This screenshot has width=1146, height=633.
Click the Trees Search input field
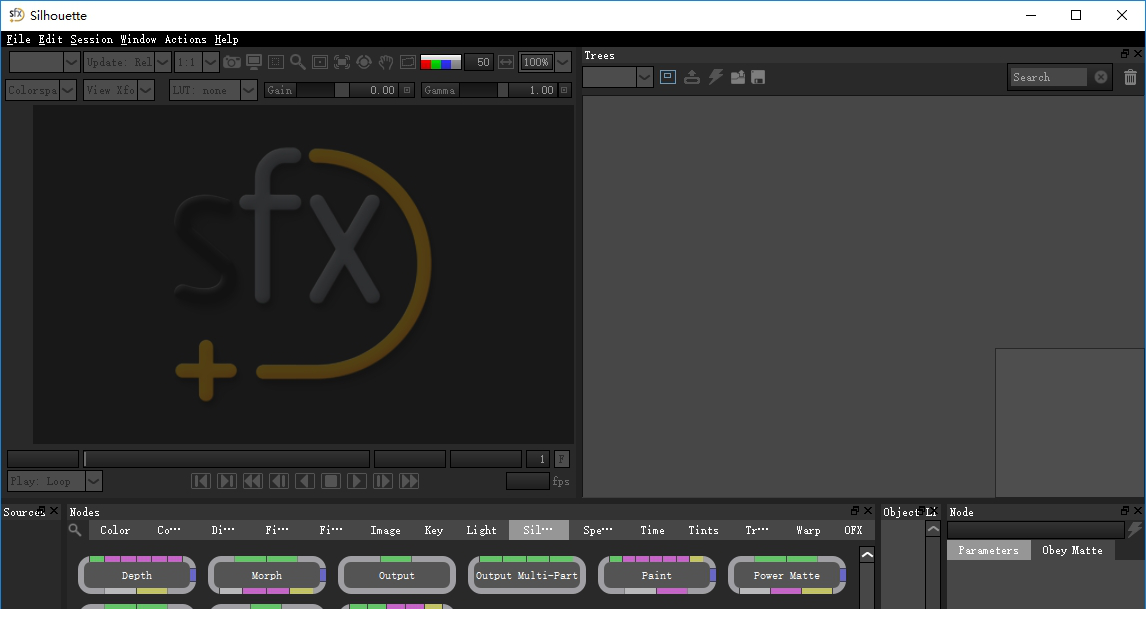tap(1049, 77)
